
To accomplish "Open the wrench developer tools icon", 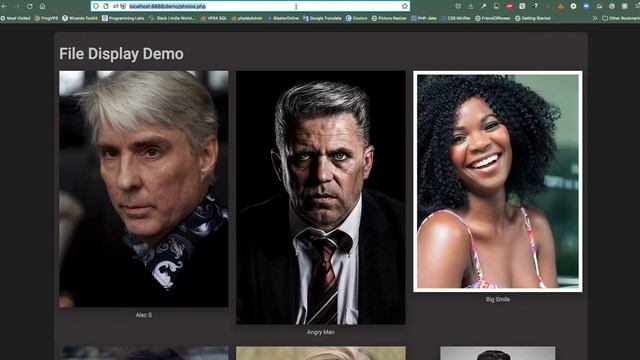I will click(484, 6).
